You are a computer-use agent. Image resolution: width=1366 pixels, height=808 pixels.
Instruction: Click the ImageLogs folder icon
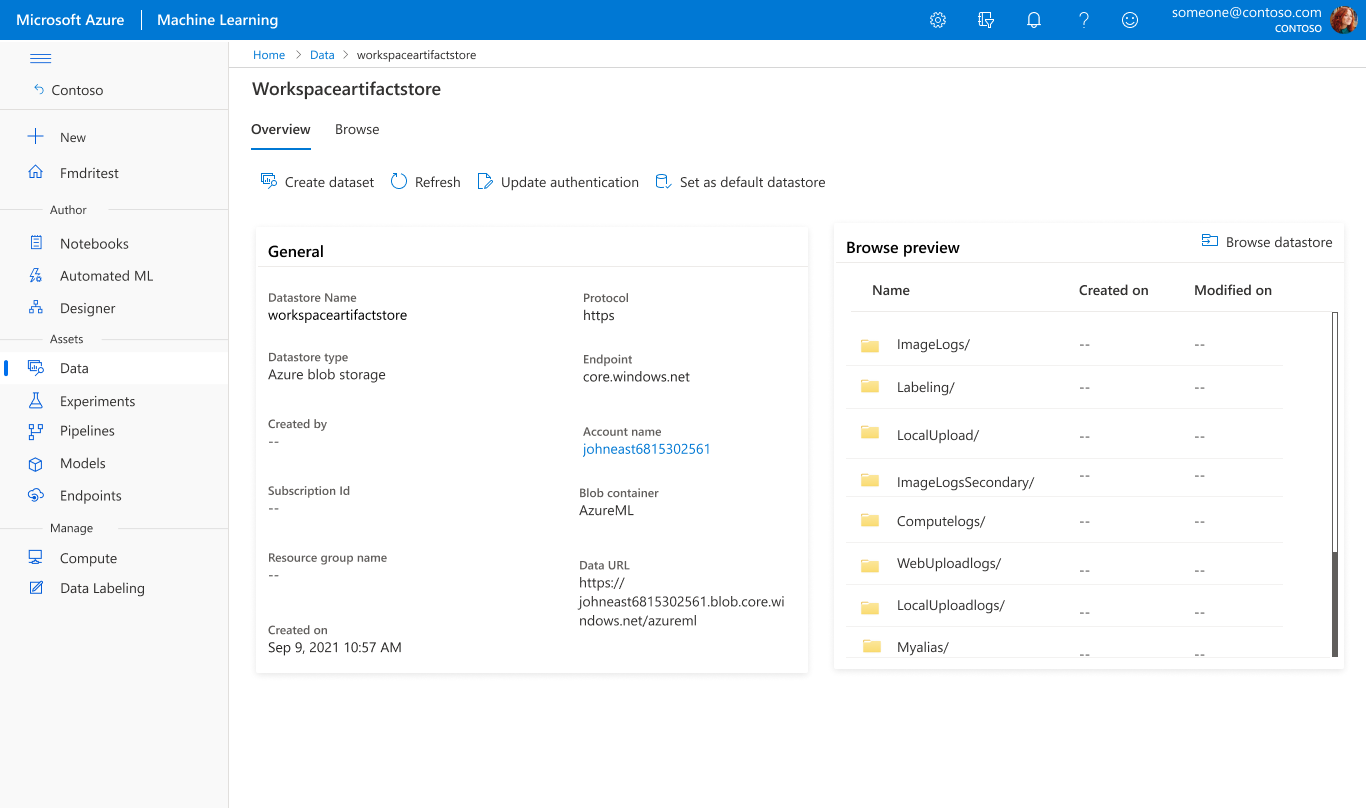click(x=870, y=345)
